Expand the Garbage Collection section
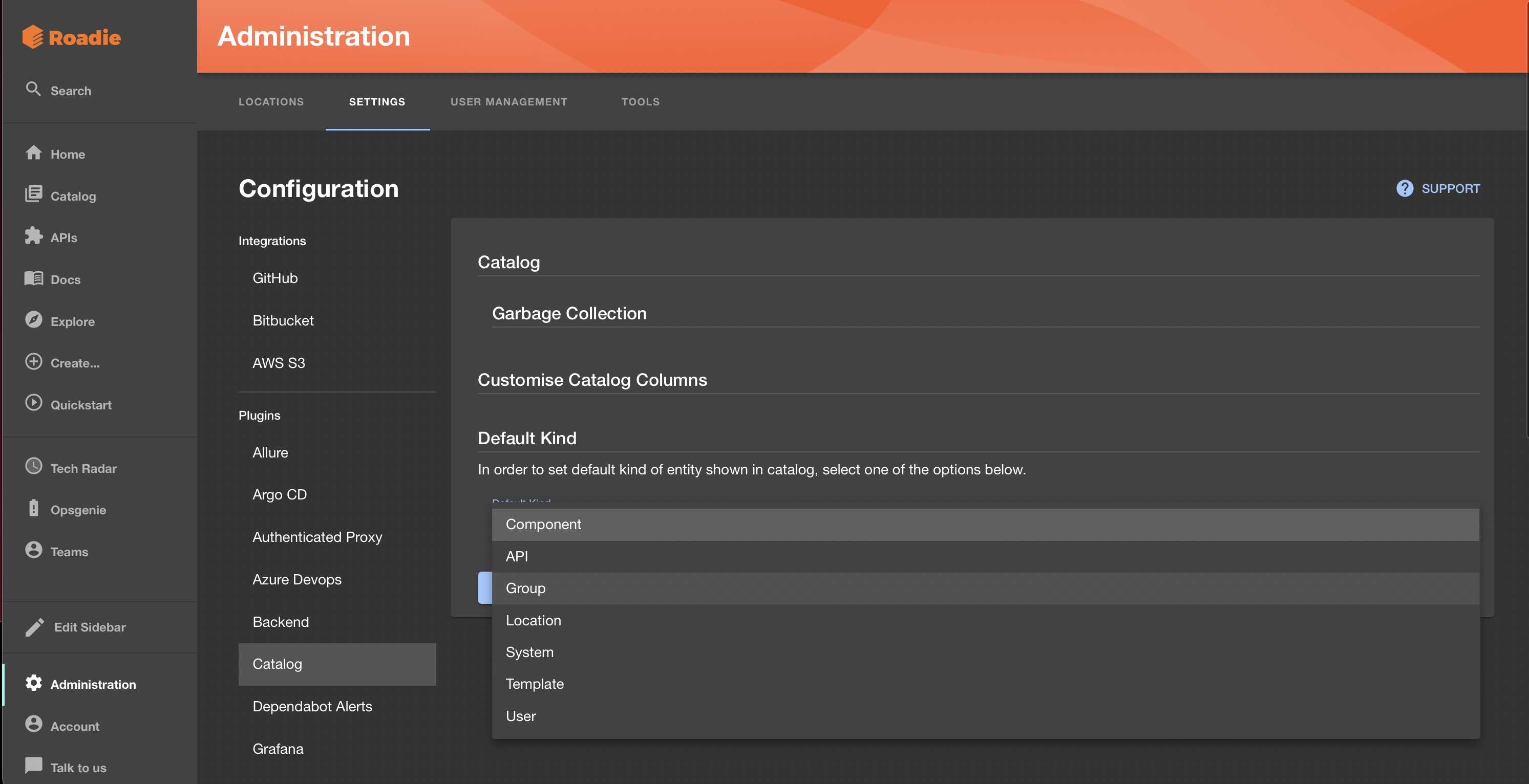Screen dimensions: 1529x784 click(x=568, y=313)
